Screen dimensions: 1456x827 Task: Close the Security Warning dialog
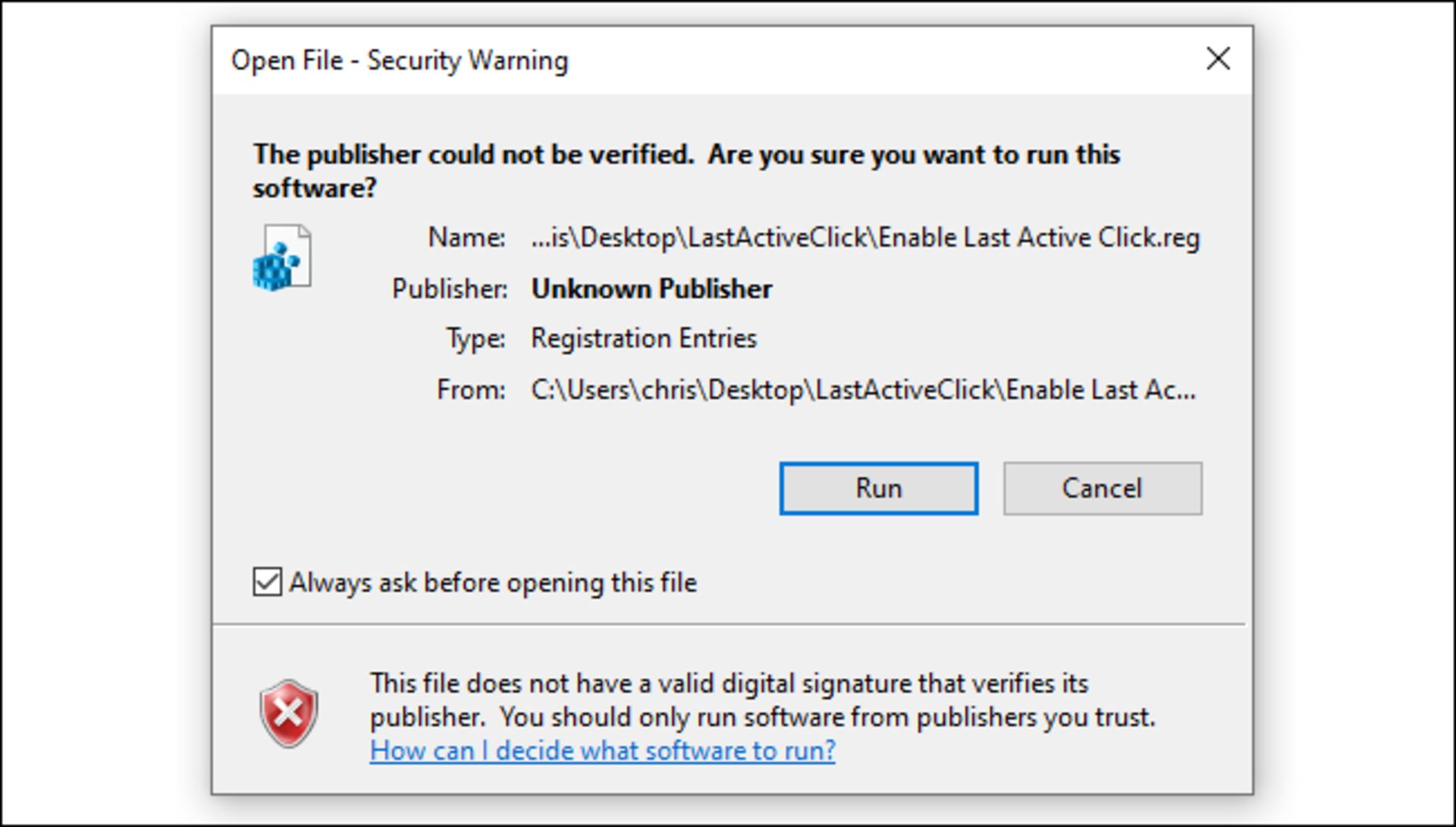tap(1218, 58)
